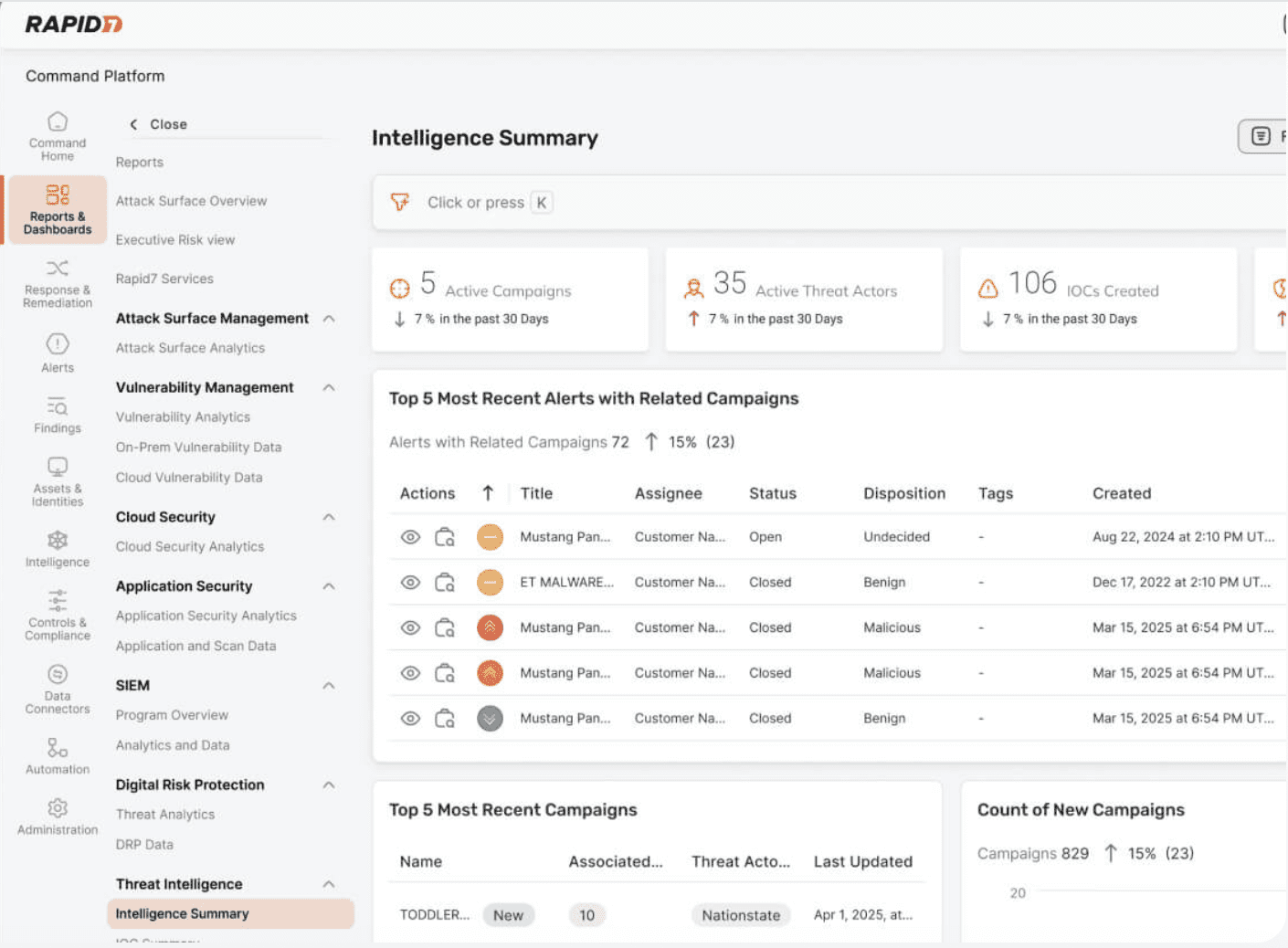Open DRP Data item
The image size is (1288, 948).
point(144,845)
